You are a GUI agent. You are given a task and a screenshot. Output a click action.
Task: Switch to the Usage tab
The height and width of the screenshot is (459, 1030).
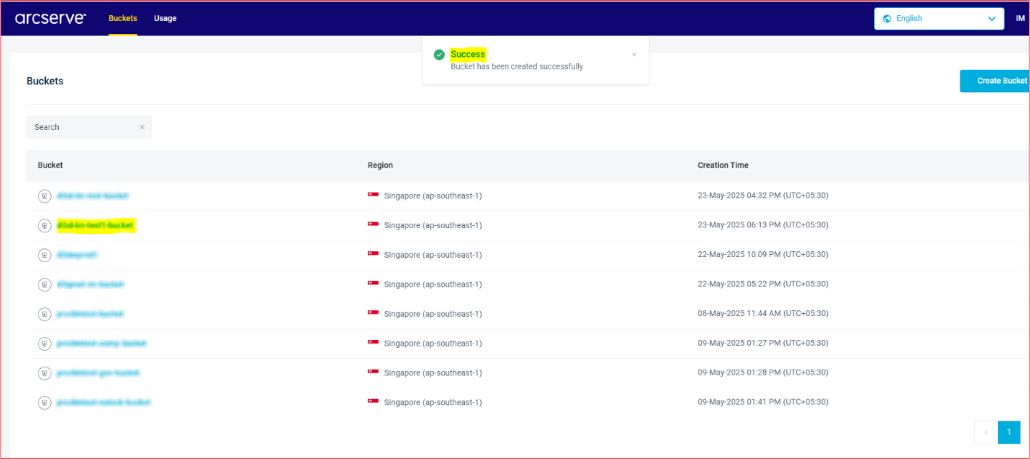[165, 18]
